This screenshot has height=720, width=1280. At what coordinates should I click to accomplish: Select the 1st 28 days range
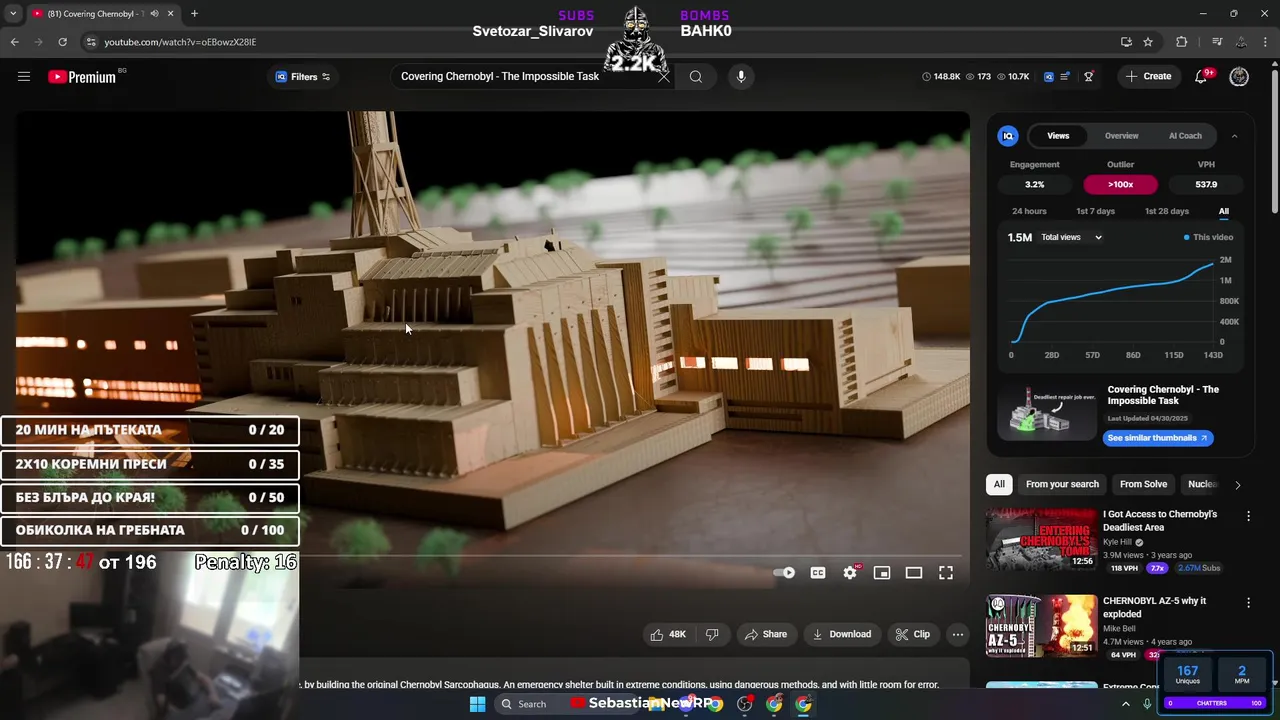tap(1166, 211)
